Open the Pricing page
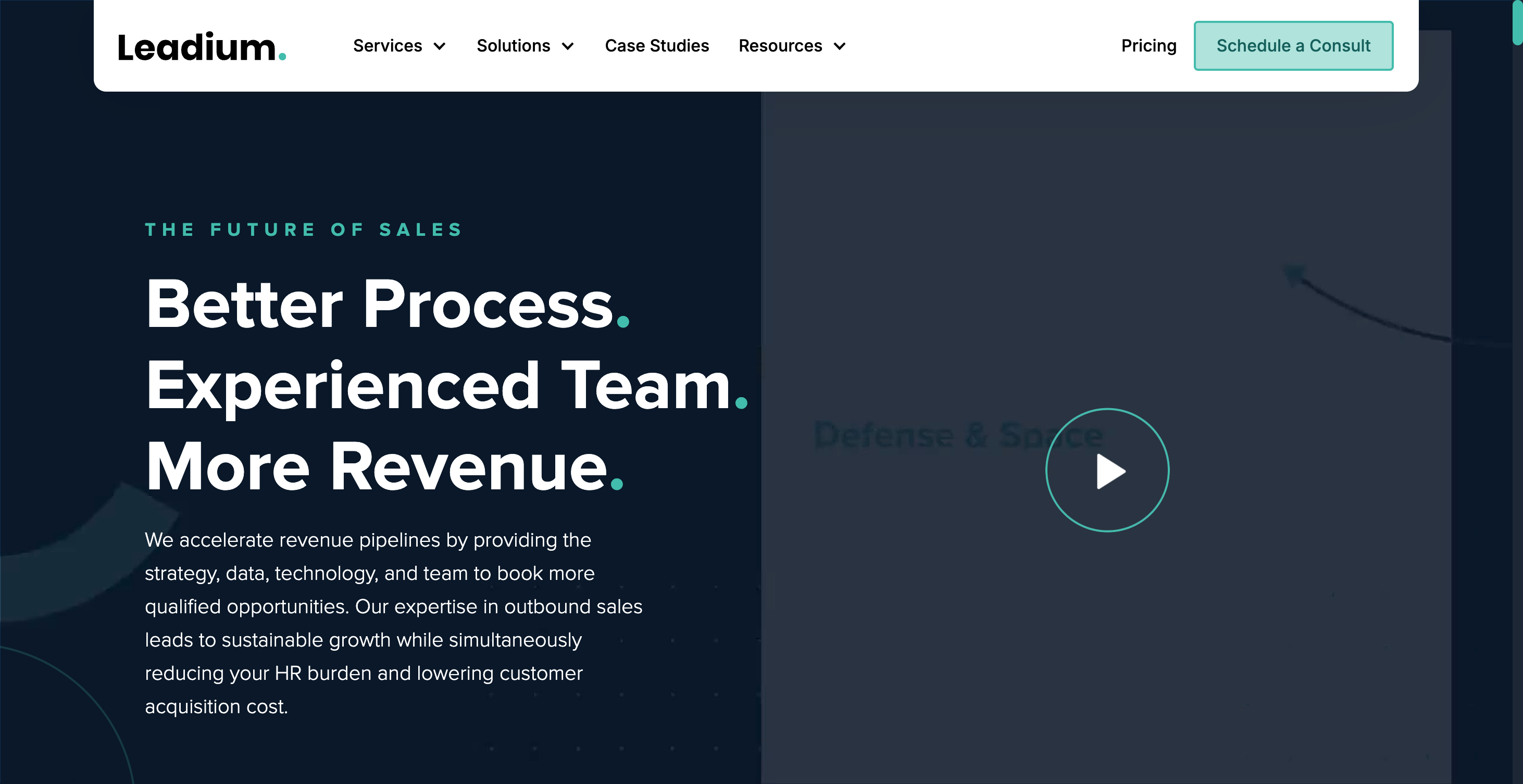 tap(1148, 46)
